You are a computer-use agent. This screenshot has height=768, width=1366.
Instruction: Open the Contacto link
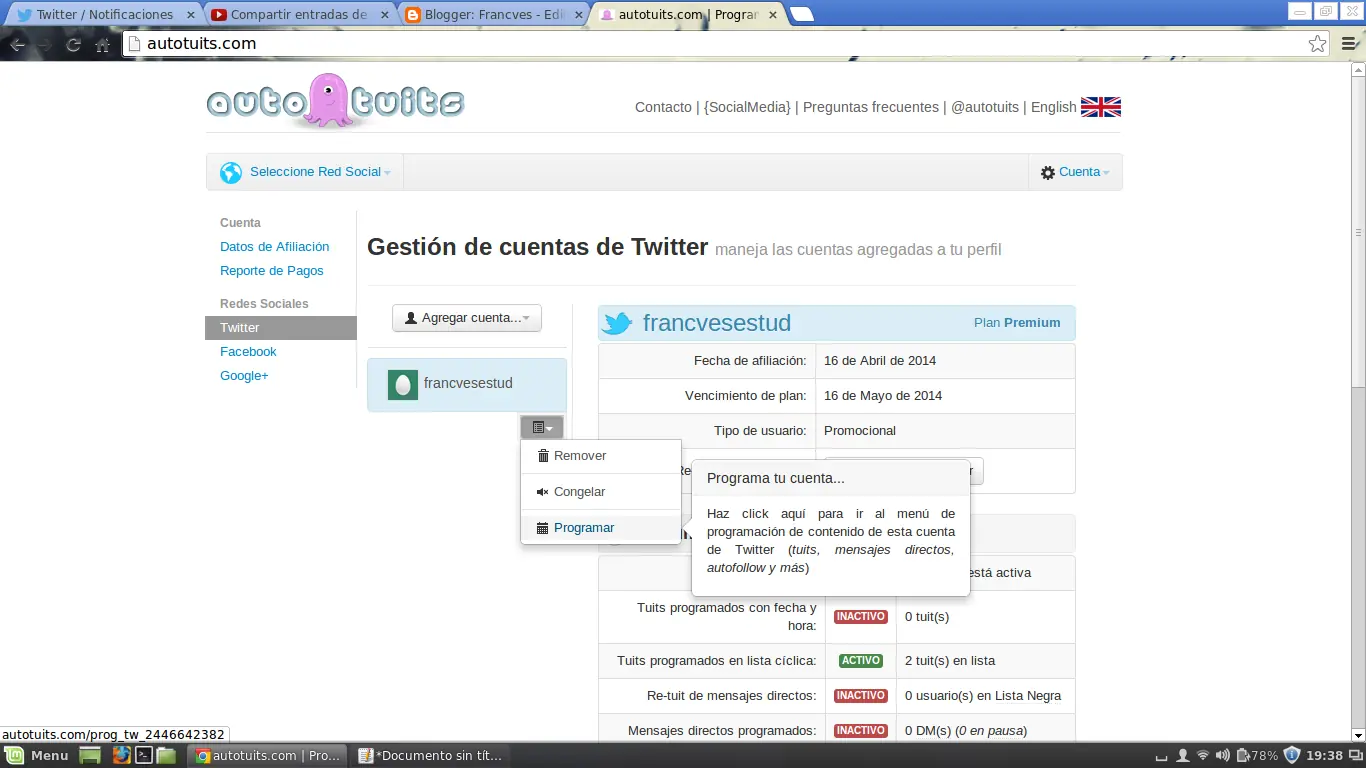663,107
